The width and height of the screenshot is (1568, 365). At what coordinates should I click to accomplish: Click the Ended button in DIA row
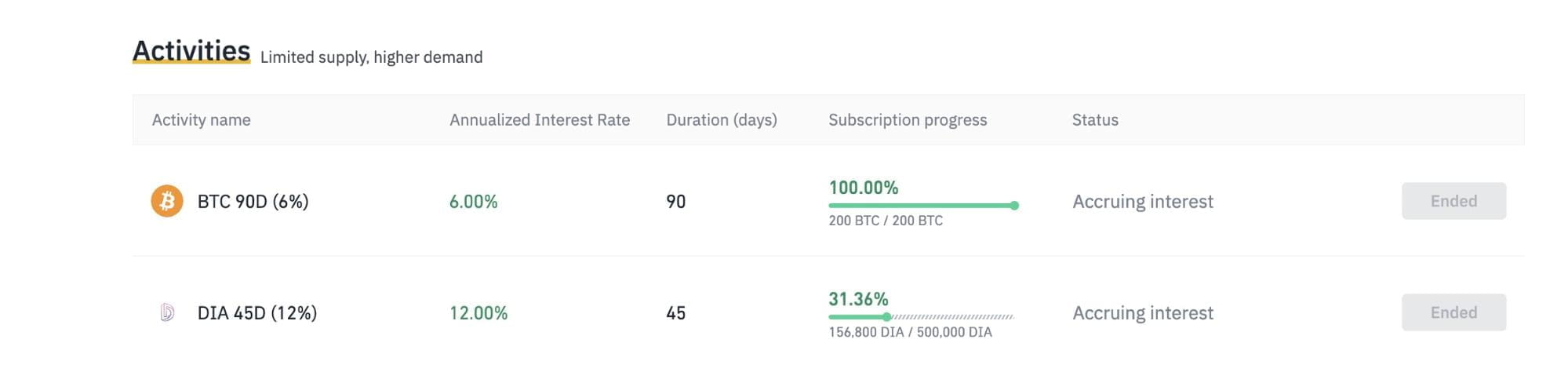[x=1453, y=312]
